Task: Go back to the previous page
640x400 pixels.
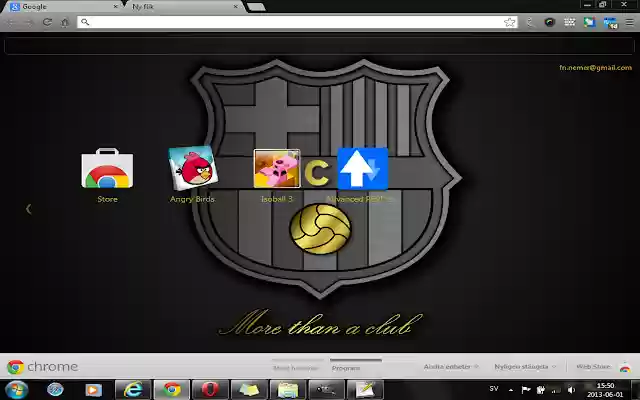Action: pyautogui.click(x=11, y=22)
